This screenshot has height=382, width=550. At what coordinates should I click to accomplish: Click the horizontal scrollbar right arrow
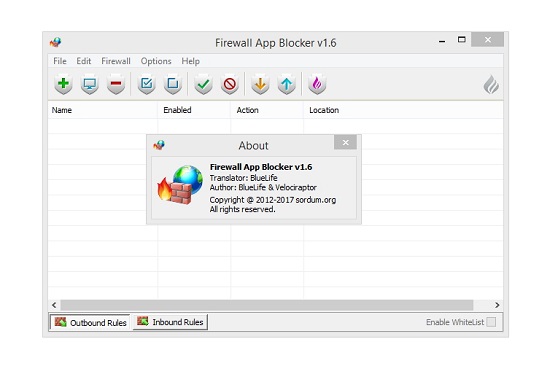point(497,305)
